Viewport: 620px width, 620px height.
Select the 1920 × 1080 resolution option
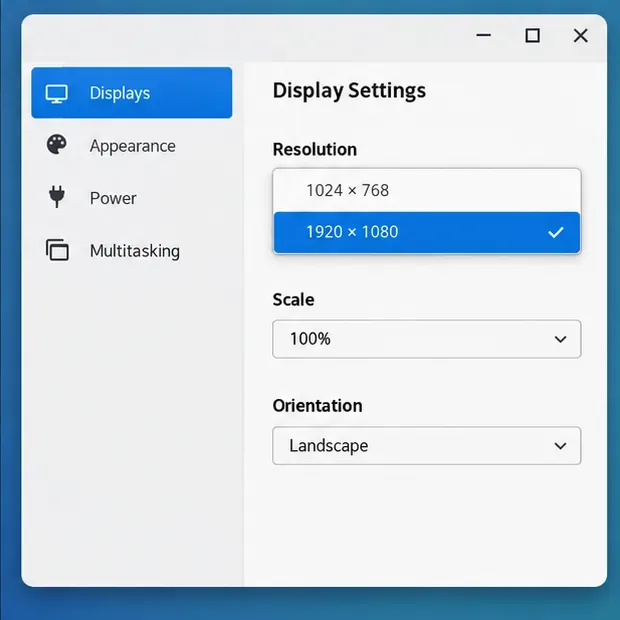427,232
